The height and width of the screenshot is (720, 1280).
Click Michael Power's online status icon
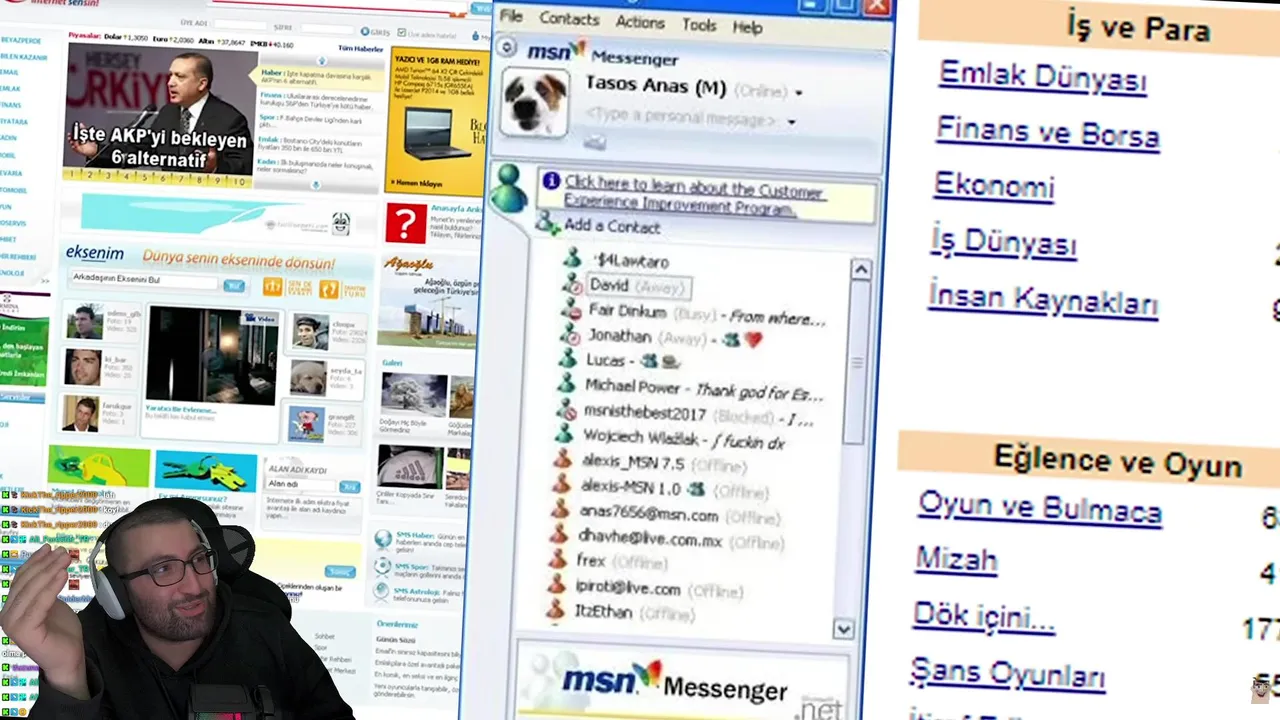point(568,385)
